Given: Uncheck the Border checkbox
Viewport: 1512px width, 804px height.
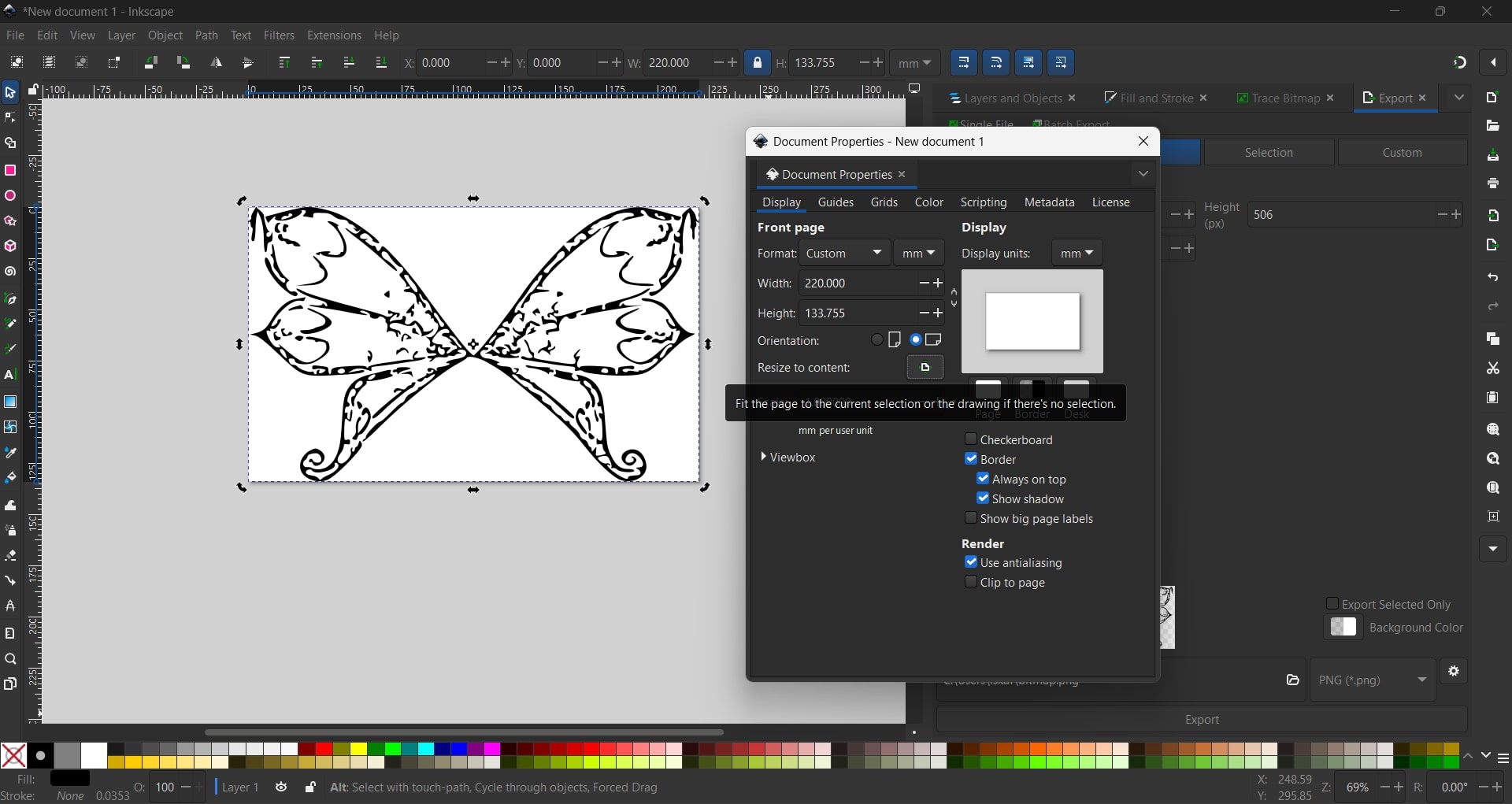Looking at the screenshot, I should [x=971, y=459].
